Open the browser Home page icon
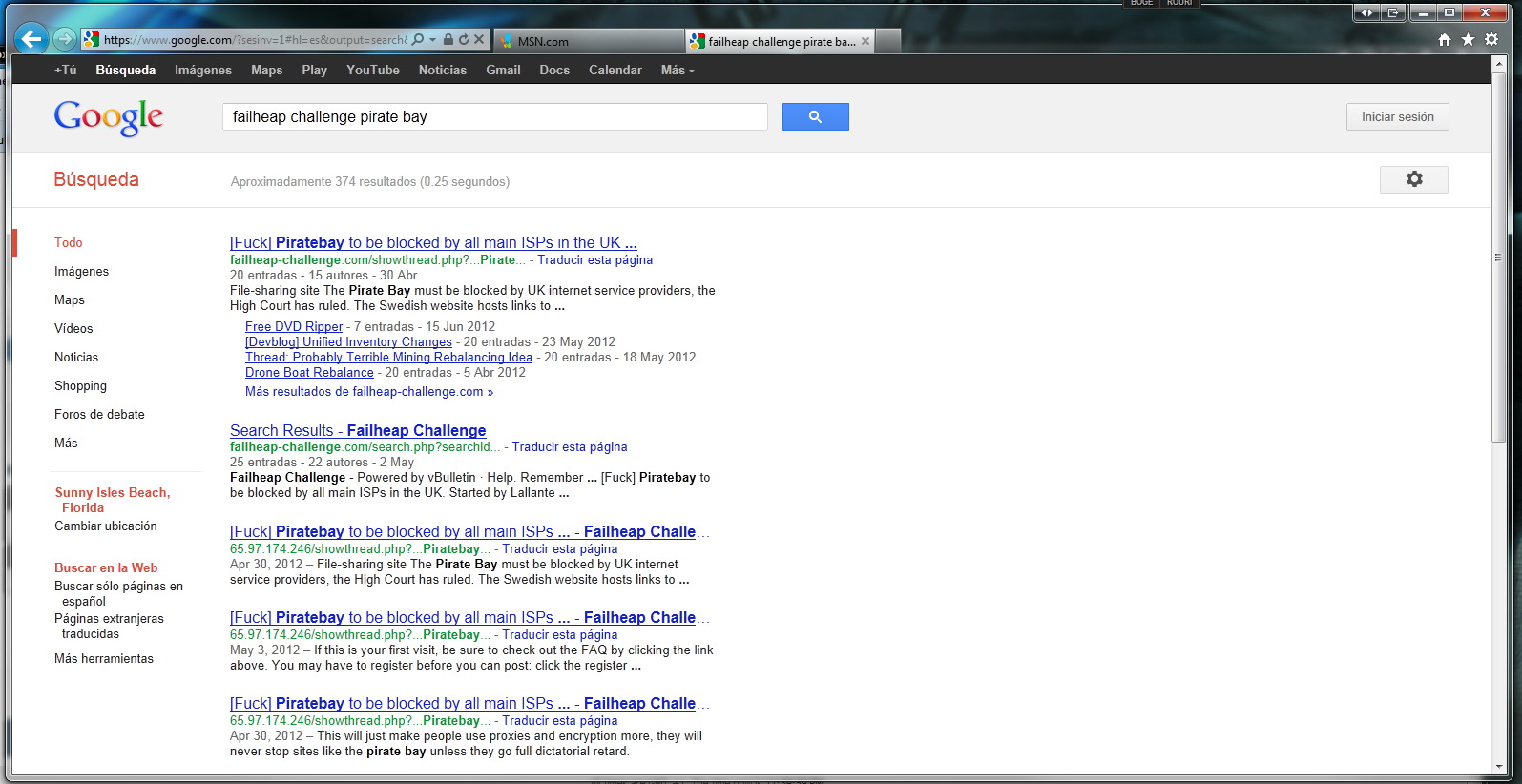1522x784 pixels. click(x=1445, y=39)
